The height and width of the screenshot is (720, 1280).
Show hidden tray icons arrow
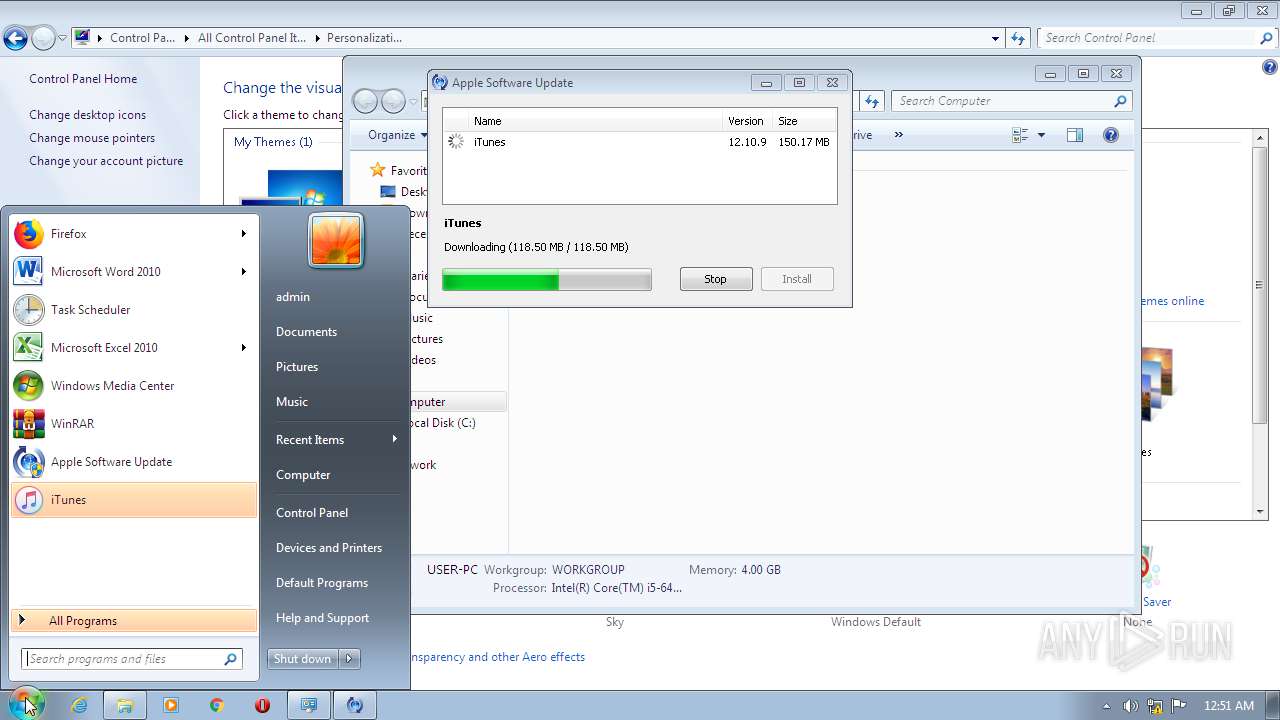point(1106,706)
